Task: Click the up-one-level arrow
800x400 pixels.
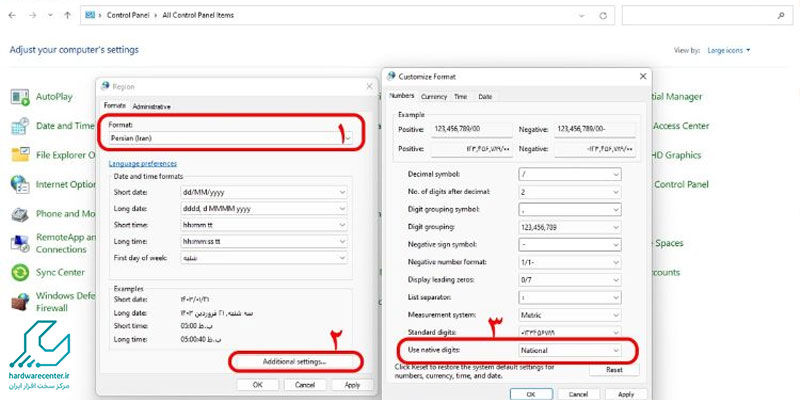Action: click(67, 15)
